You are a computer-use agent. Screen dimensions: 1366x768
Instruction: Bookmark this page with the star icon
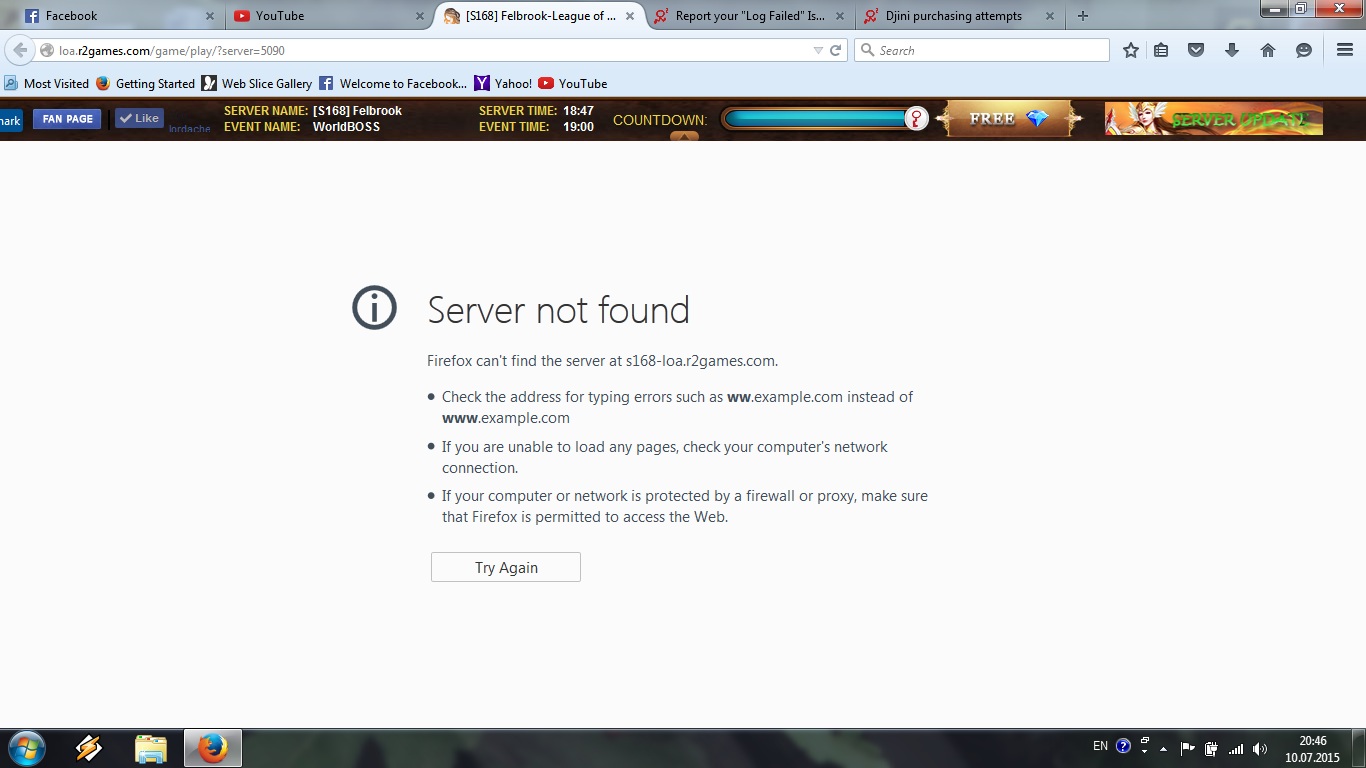point(1131,51)
